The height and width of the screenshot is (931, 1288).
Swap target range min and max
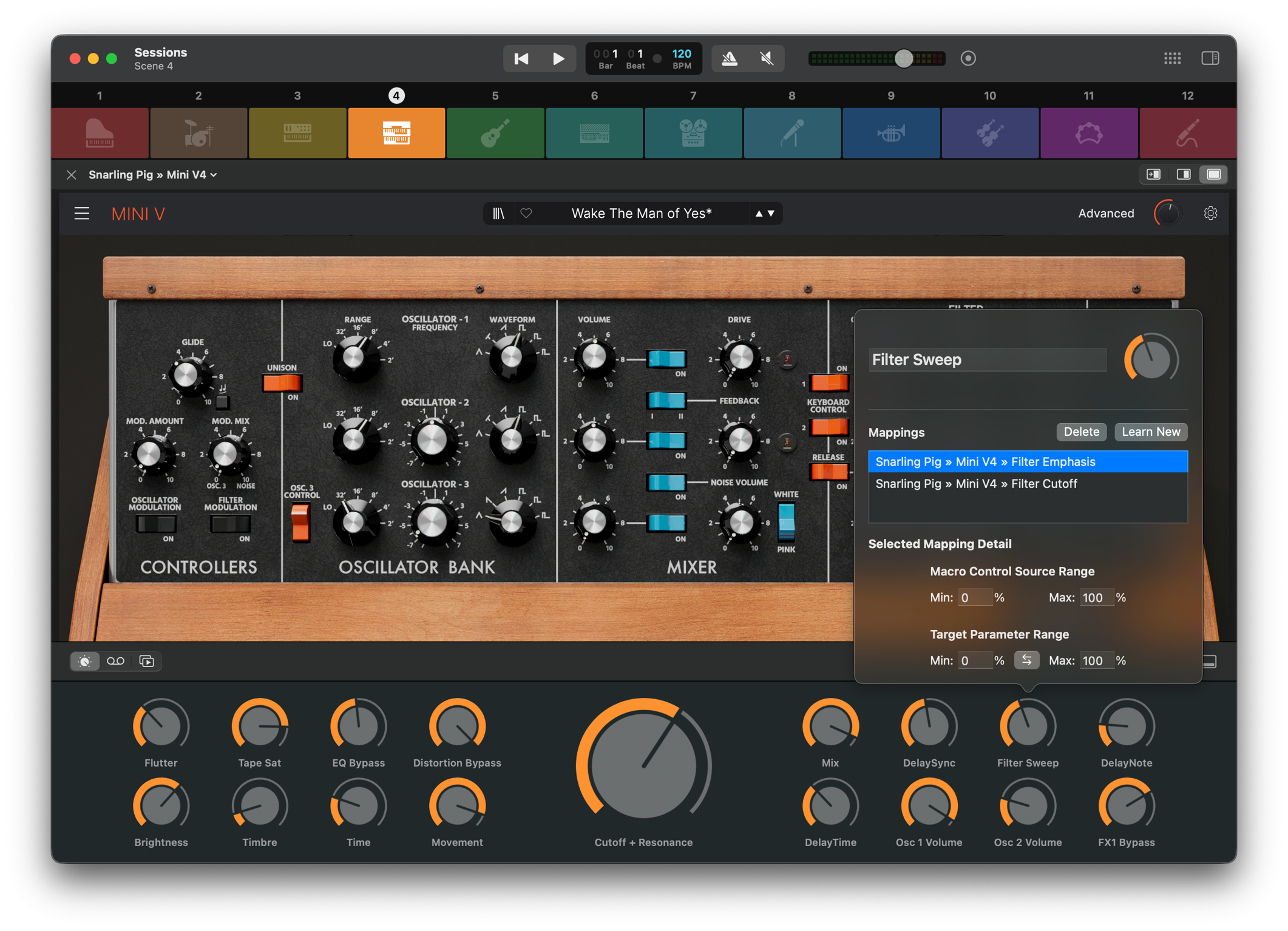coord(1026,660)
